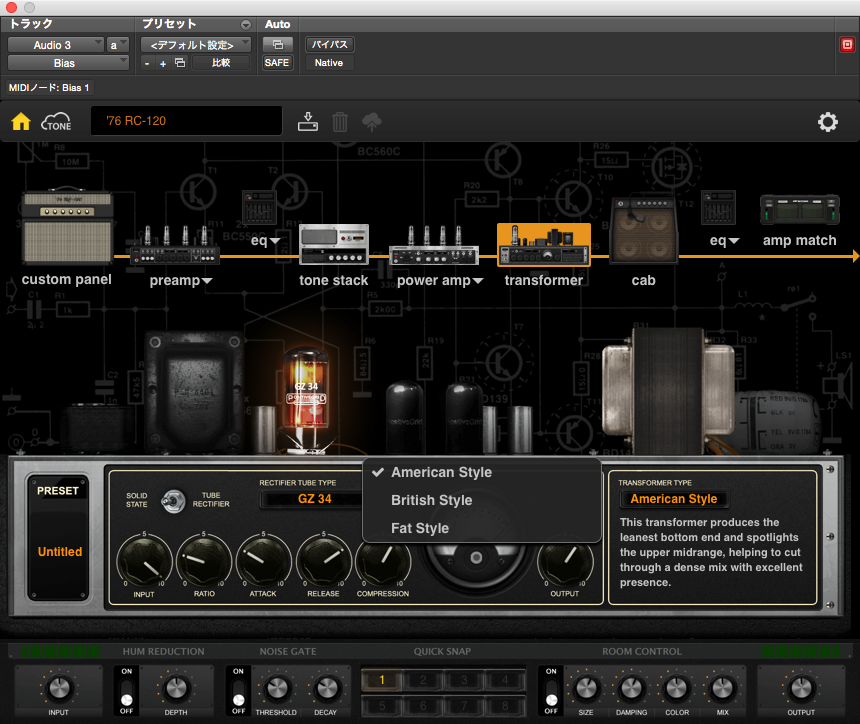Click previous preset minus button
This screenshot has width=860, height=724.
[147, 63]
